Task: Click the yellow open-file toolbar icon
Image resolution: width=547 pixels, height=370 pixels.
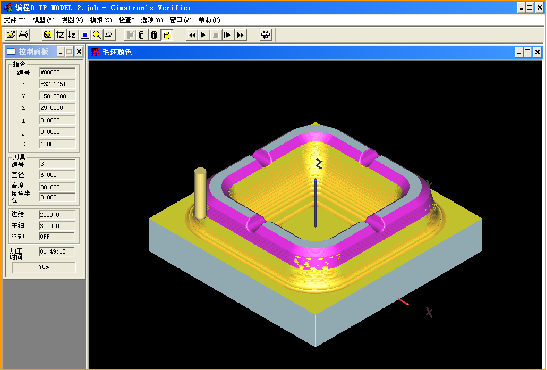Action: [x=11, y=35]
